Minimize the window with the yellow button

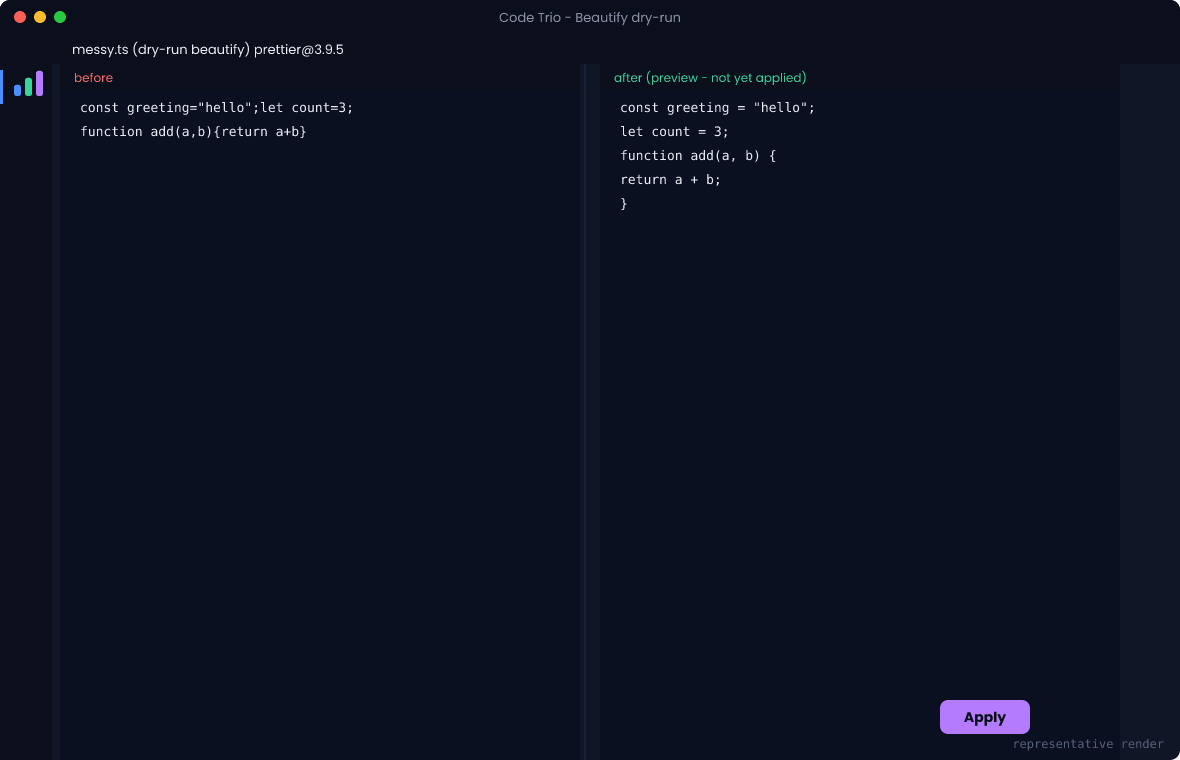tap(40, 17)
